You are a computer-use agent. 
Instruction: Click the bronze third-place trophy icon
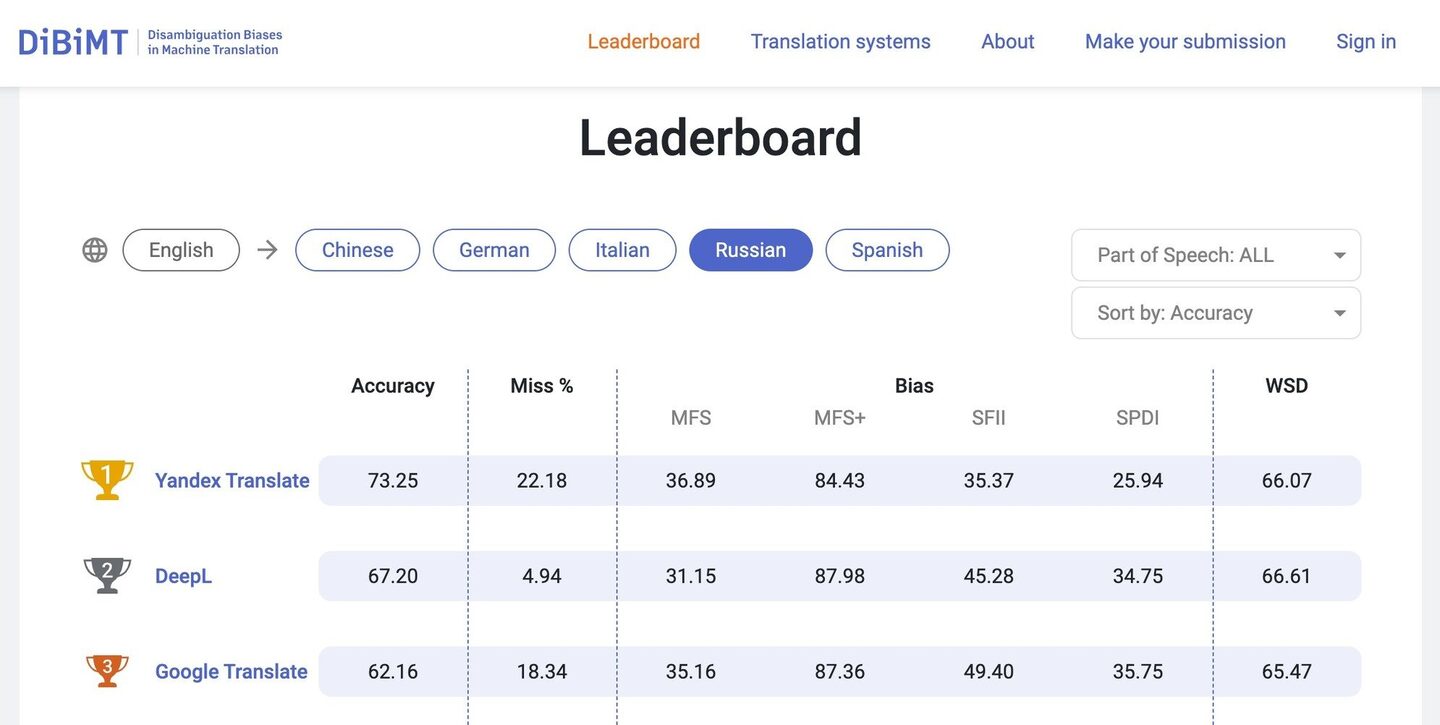point(107,671)
